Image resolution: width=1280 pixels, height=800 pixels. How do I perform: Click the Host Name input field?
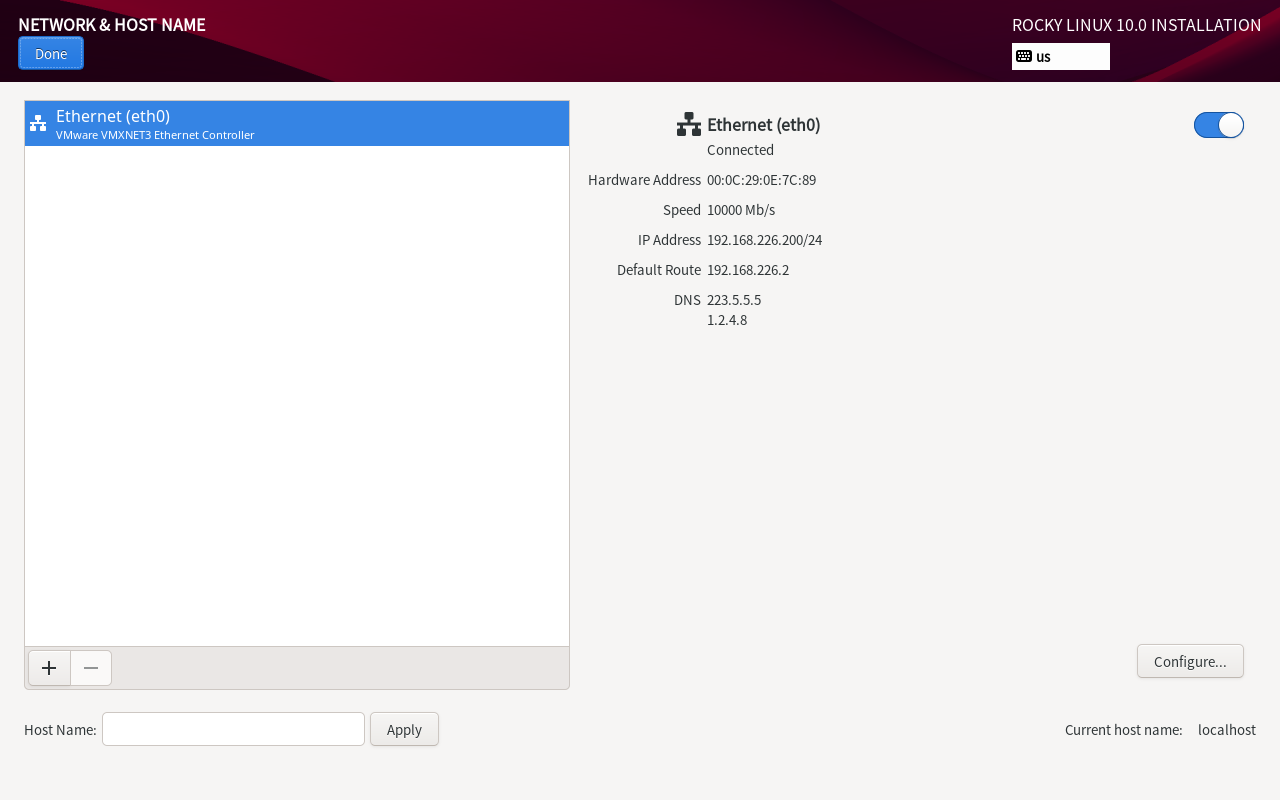[x=233, y=729]
